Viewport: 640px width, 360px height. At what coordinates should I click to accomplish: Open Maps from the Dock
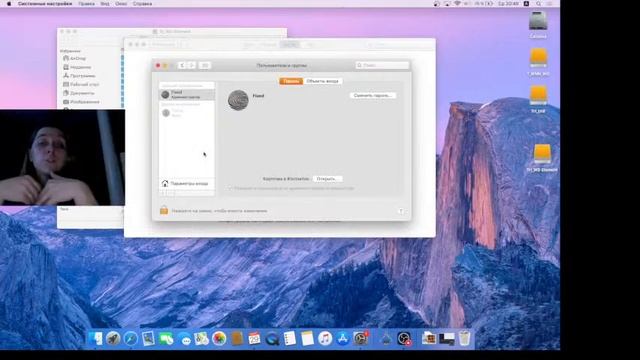(202, 338)
